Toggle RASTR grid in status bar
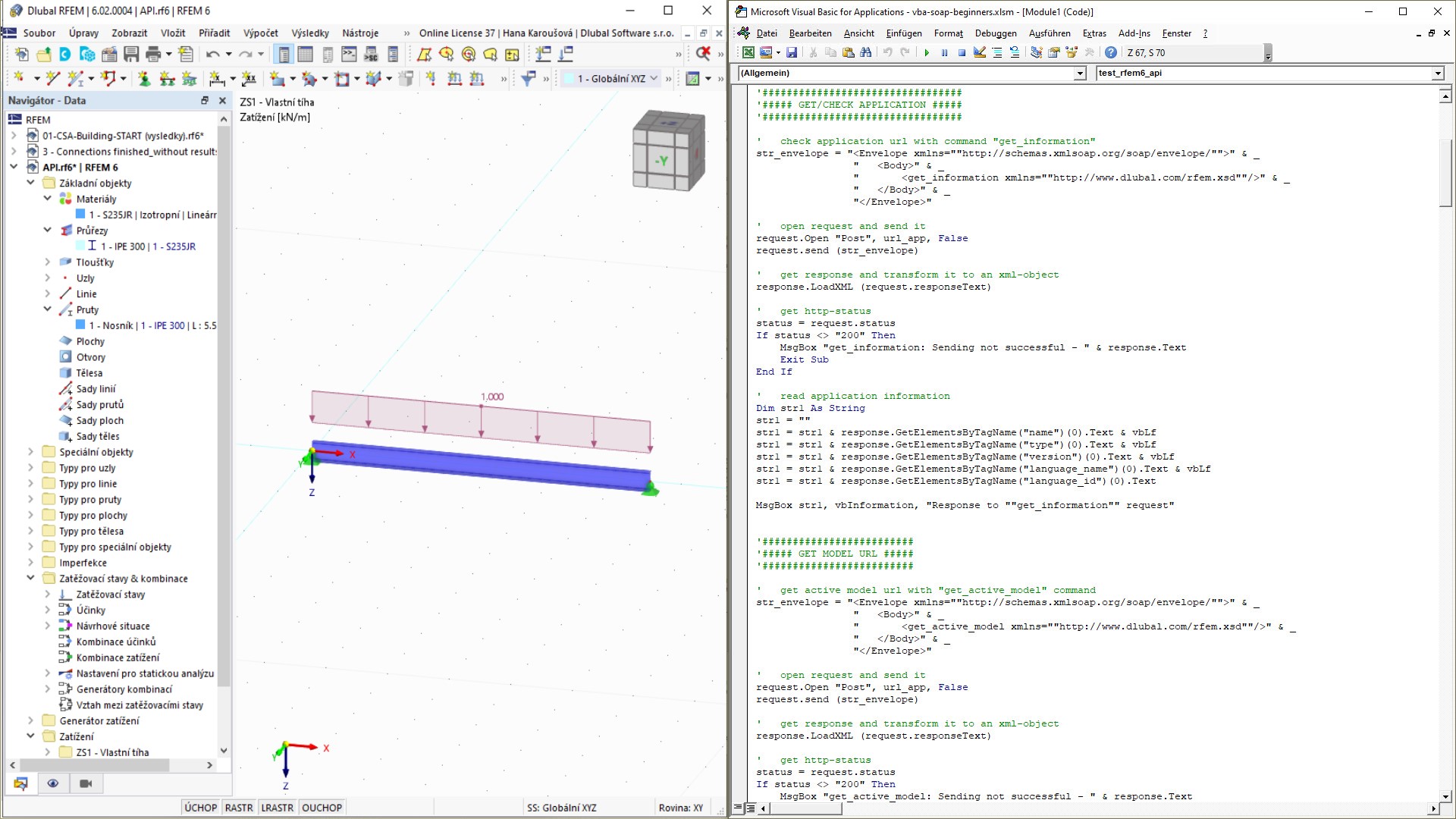This screenshot has width=1456, height=819. (239, 808)
